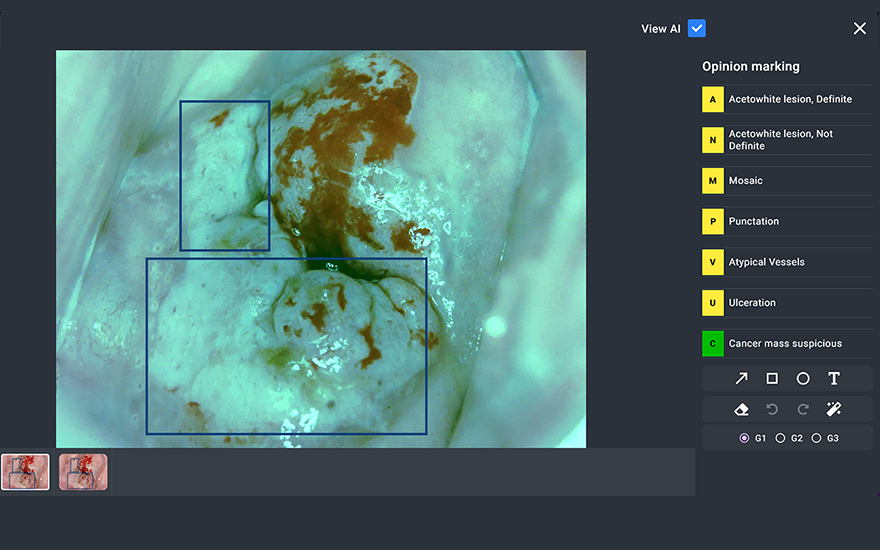
Task: Uncheck the View AI checkbox
Action: coord(697,29)
